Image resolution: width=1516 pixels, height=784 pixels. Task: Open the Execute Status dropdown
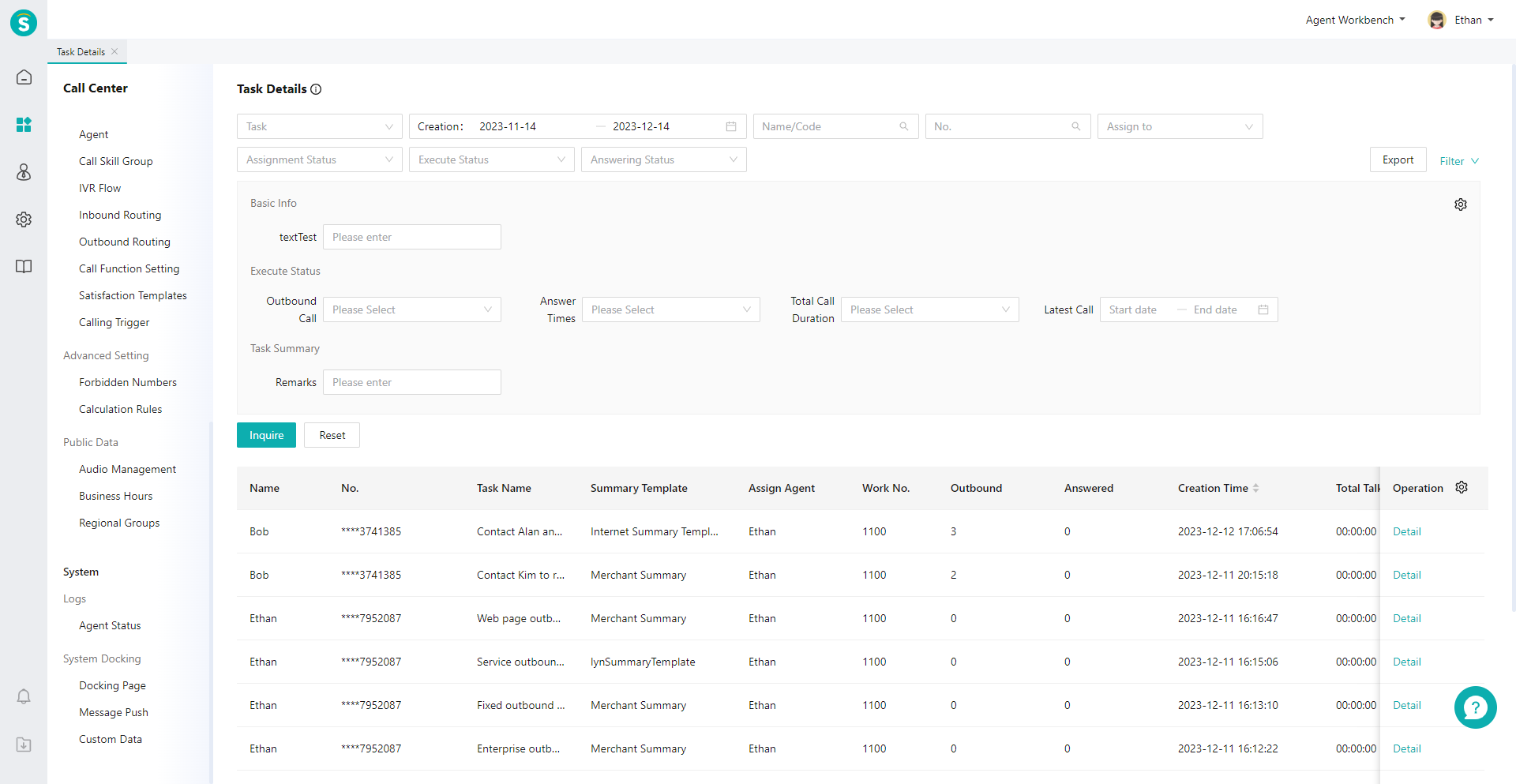click(492, 159)
